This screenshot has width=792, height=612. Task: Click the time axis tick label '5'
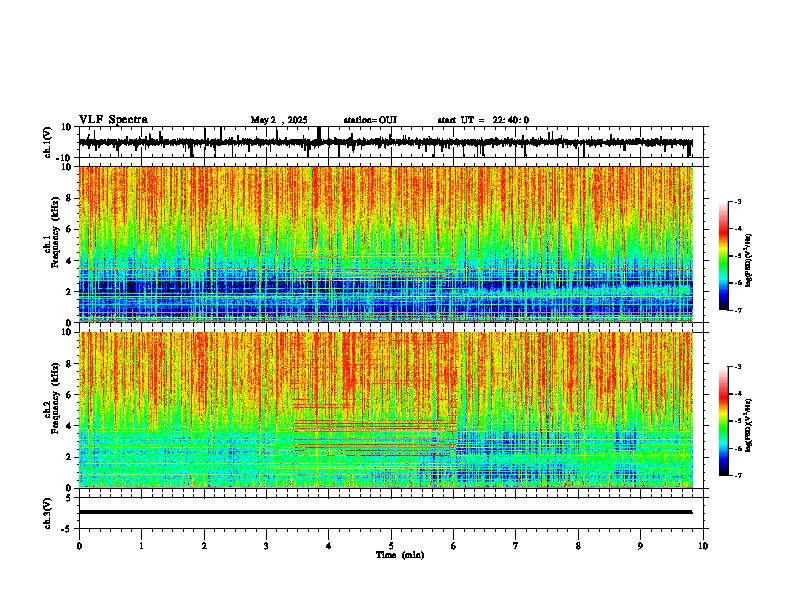coord(391,546)
